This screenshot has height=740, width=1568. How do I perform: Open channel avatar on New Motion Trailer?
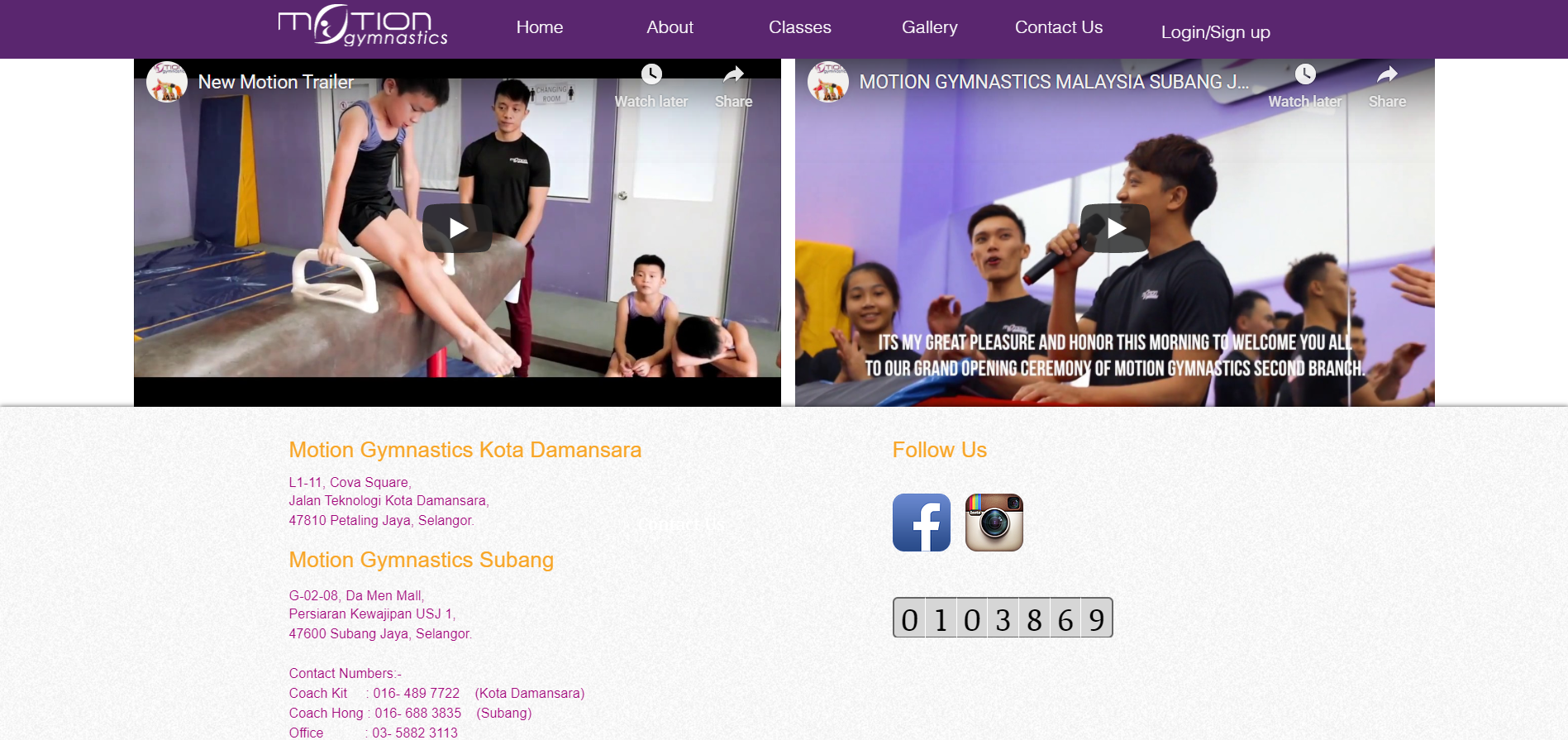coord(166,82)
